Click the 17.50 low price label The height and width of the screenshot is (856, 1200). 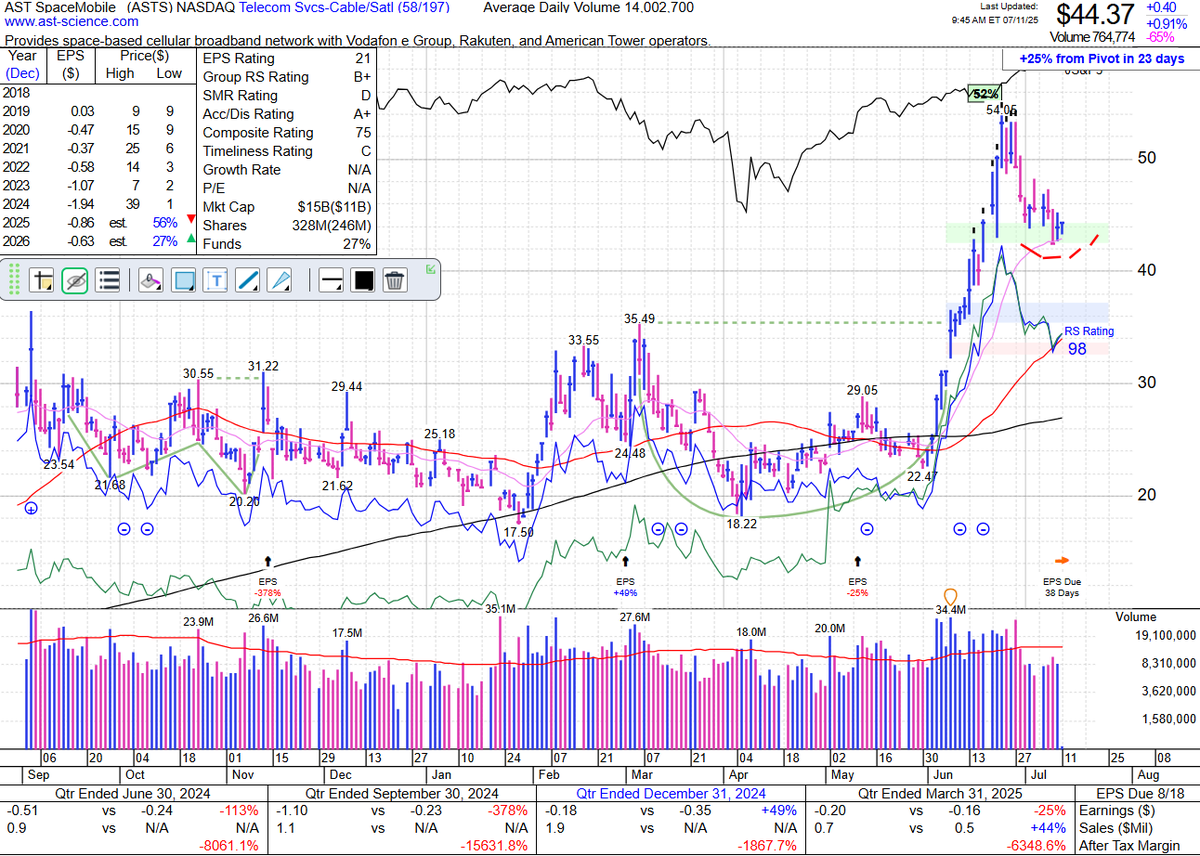click(x=518, y=533)
